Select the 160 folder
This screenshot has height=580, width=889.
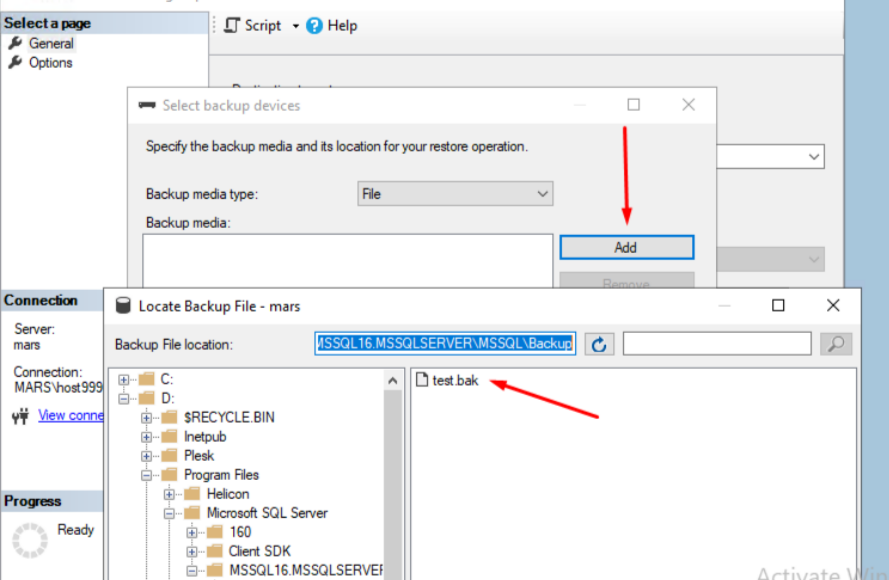click(x=240, y=532)
